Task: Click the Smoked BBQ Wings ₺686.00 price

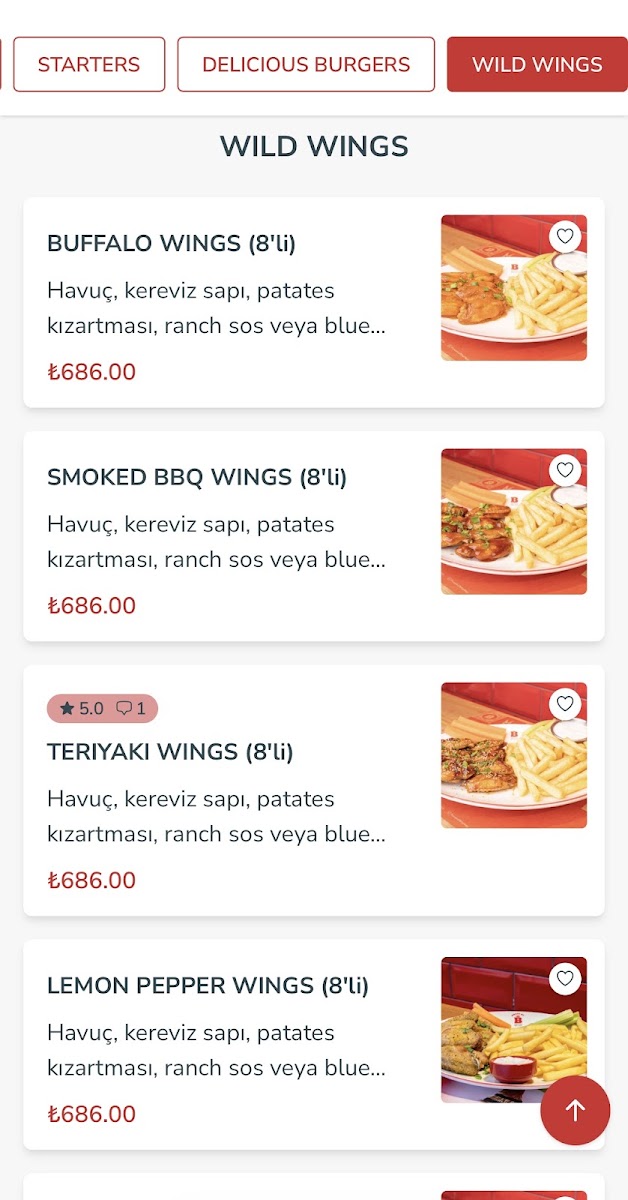Action: (92, 606)
